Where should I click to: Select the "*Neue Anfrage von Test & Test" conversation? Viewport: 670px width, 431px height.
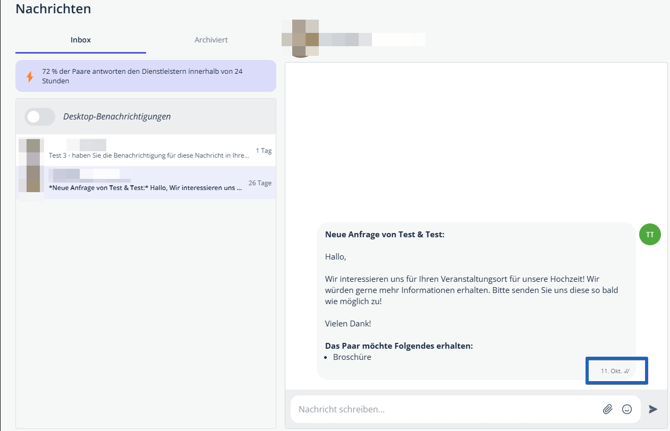click(145, 187)
